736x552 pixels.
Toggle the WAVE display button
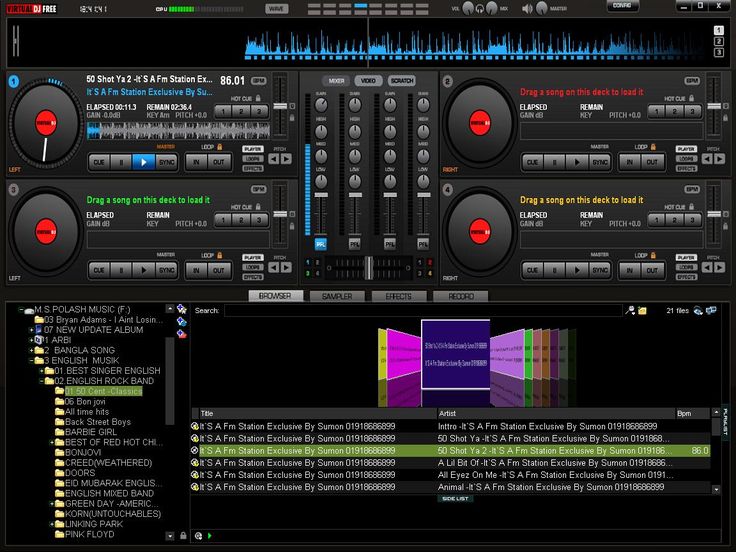[277, 8]
